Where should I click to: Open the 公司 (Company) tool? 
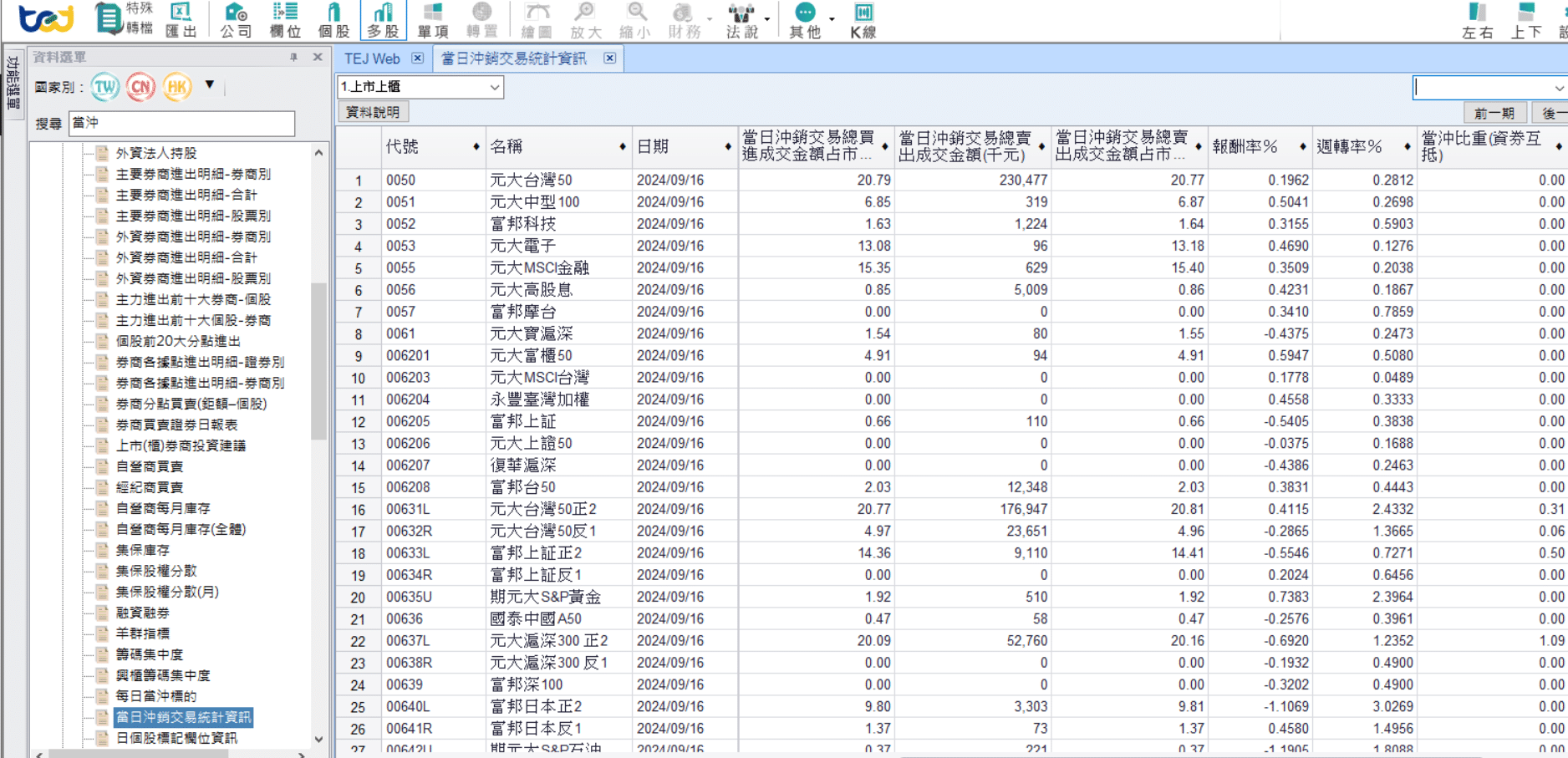pos(236,20)
